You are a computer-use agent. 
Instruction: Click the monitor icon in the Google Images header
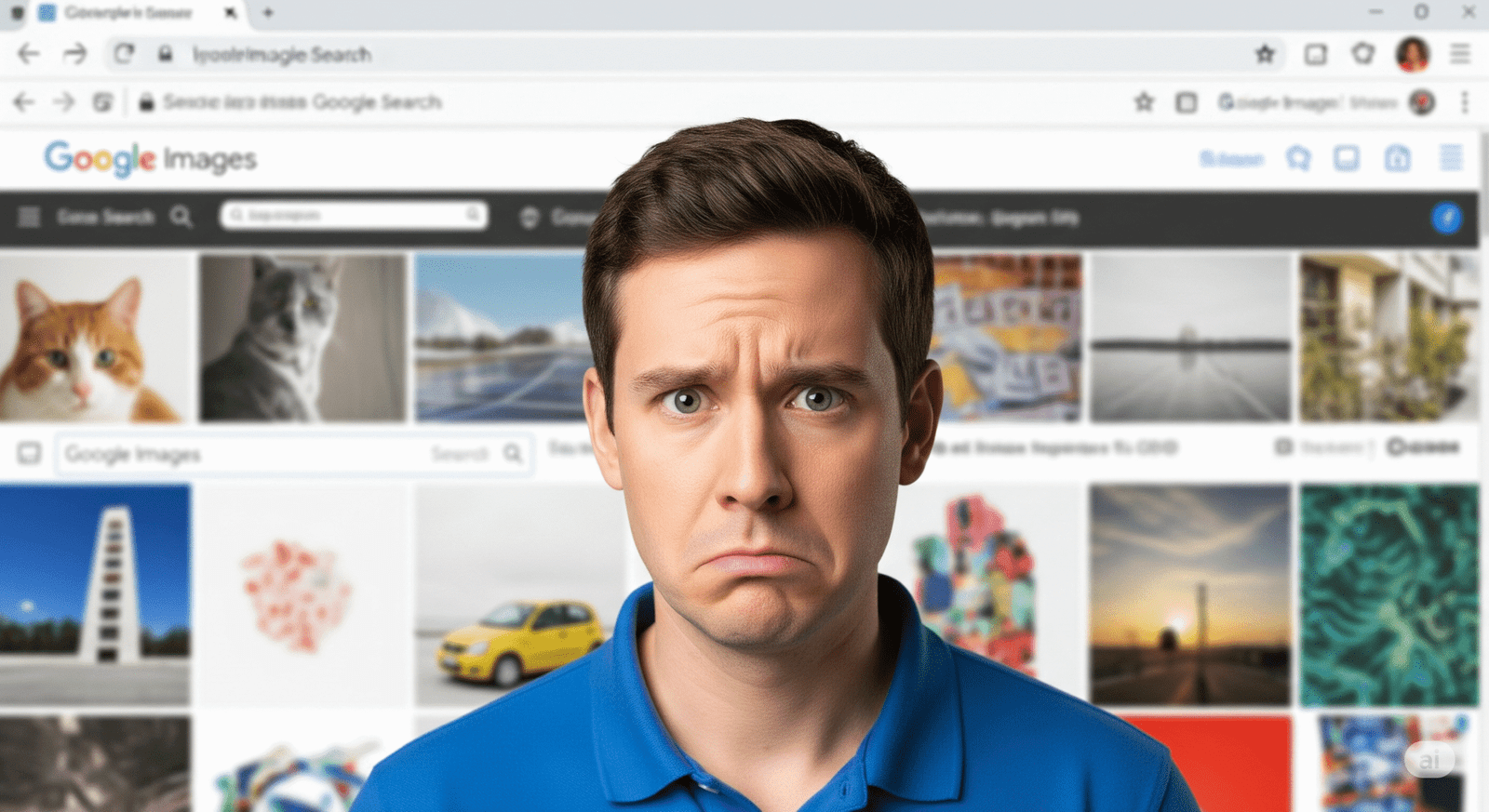tap(1347, 159)
